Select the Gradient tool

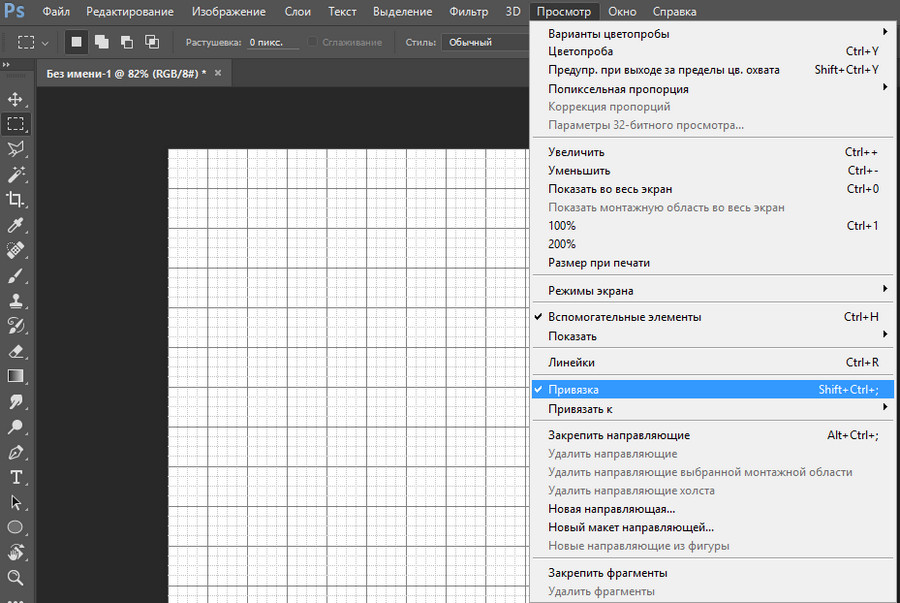15,376
